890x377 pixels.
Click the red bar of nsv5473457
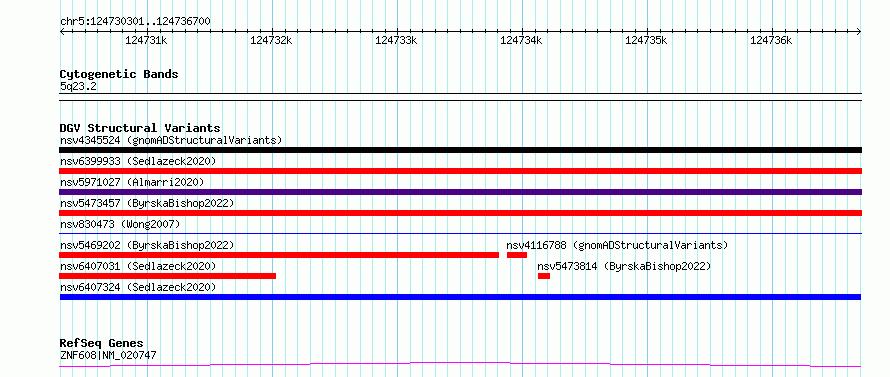[460, 213]
